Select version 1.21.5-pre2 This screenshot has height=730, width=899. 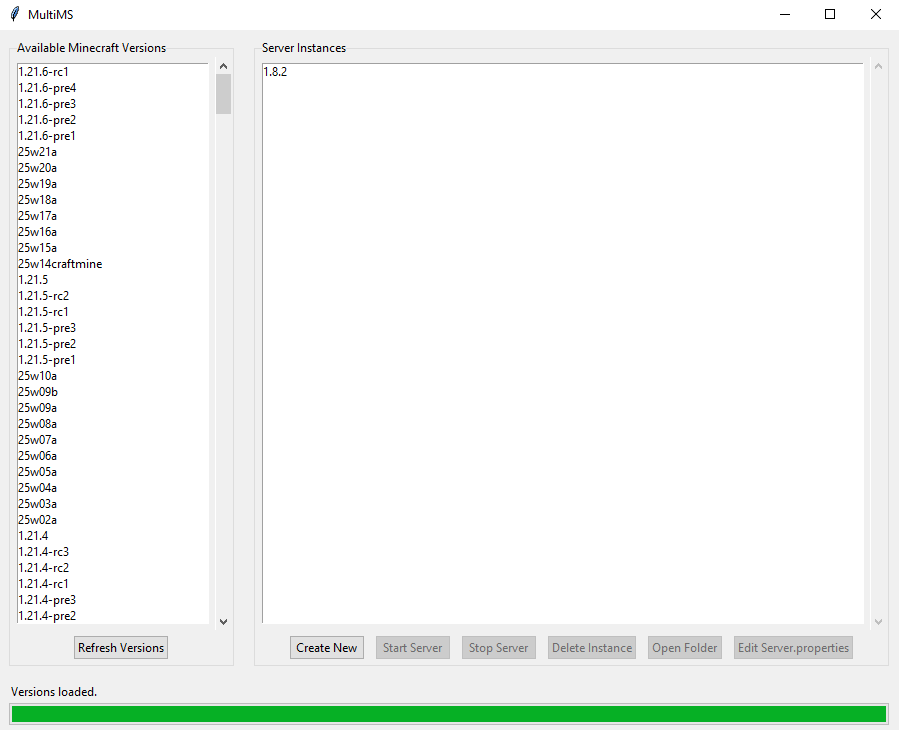click(x=112, y=345)
